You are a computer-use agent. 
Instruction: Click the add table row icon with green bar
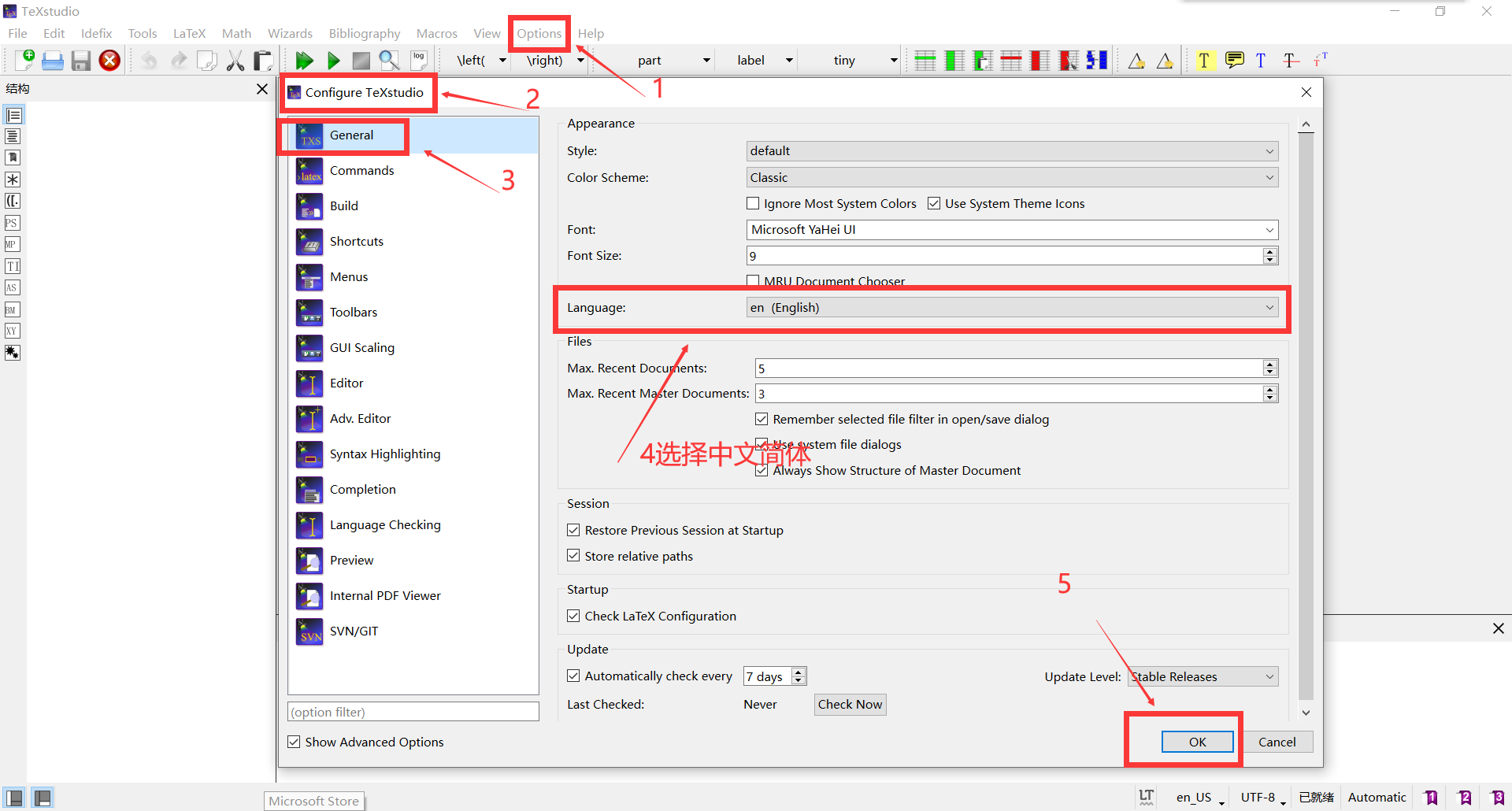[x=925, y=61]
